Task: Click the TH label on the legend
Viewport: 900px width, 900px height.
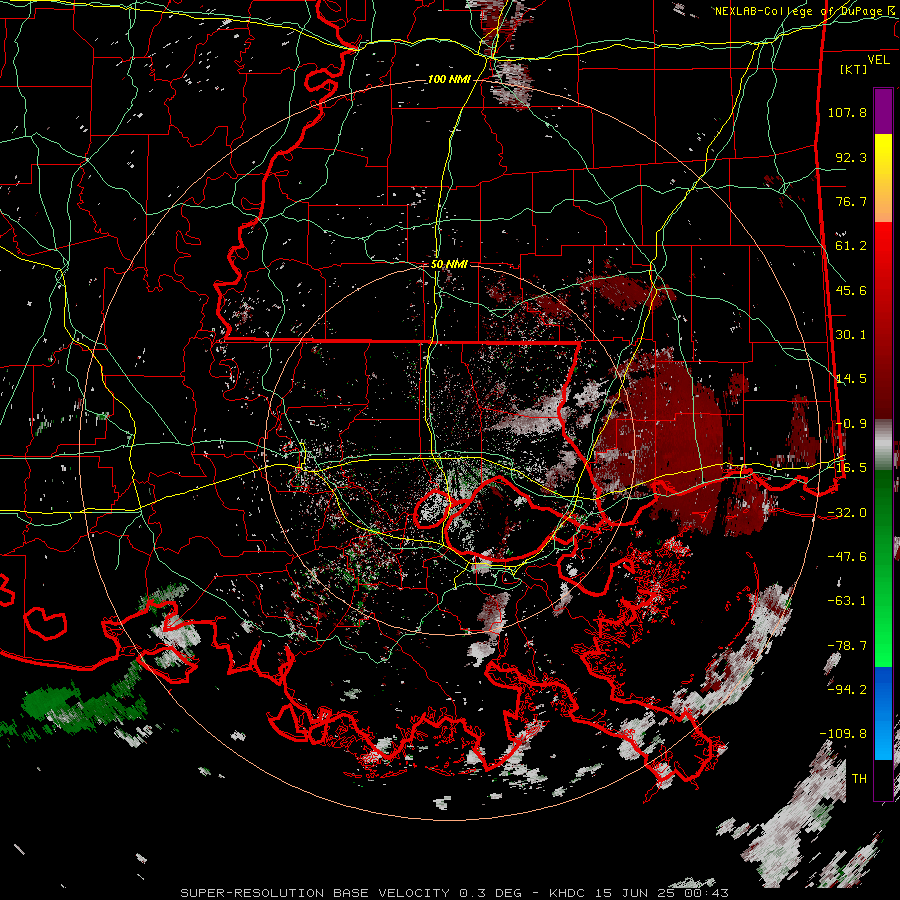Action: [859, 778]
